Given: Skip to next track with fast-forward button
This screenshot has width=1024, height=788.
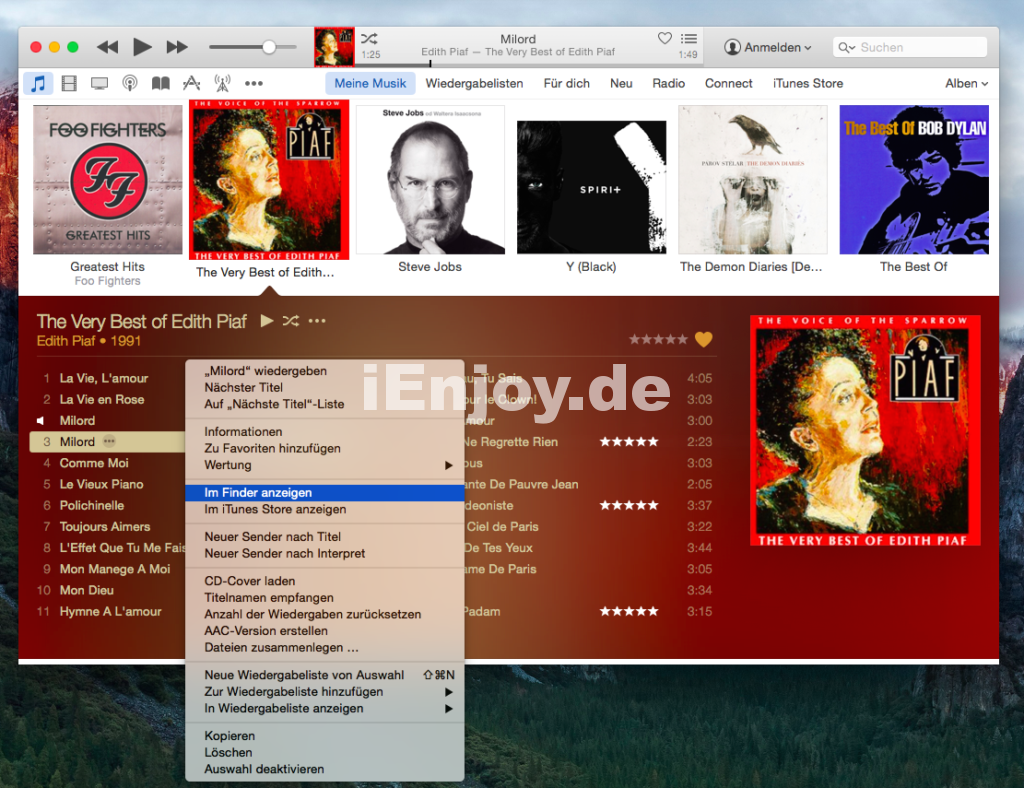Looking at the screenshot, I should [177, 47].
